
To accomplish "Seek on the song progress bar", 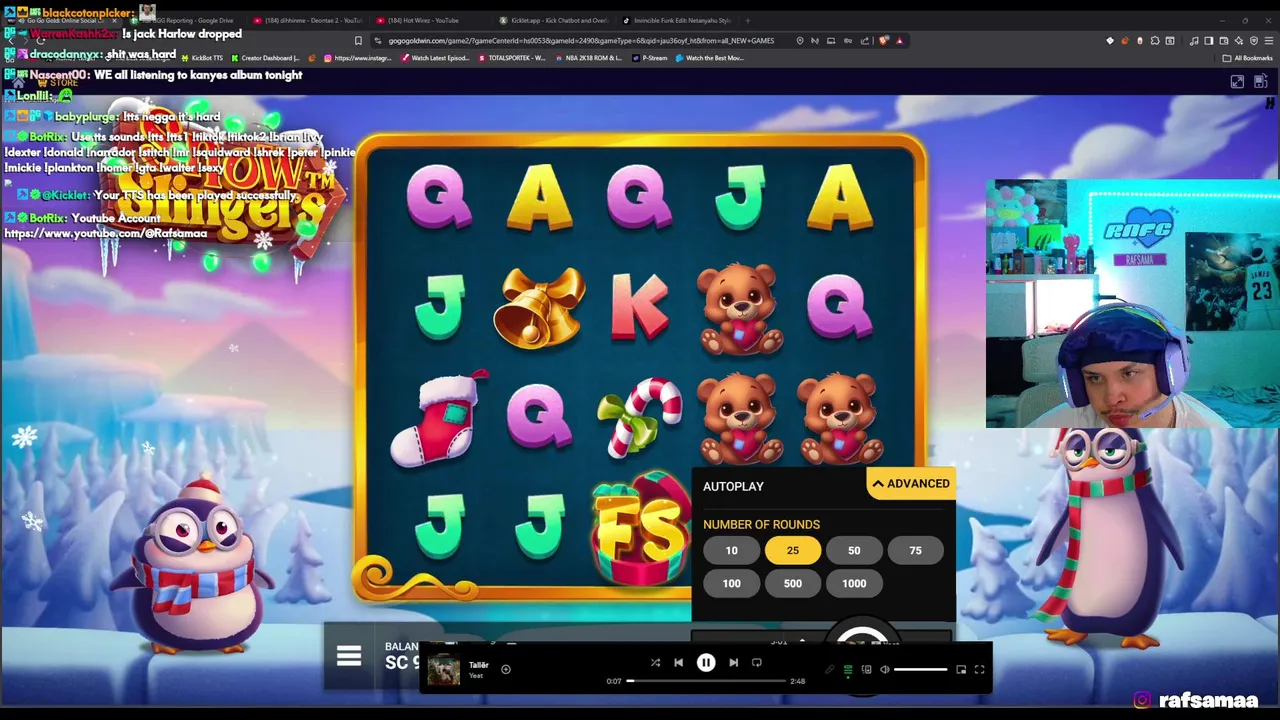I will 707,681.
